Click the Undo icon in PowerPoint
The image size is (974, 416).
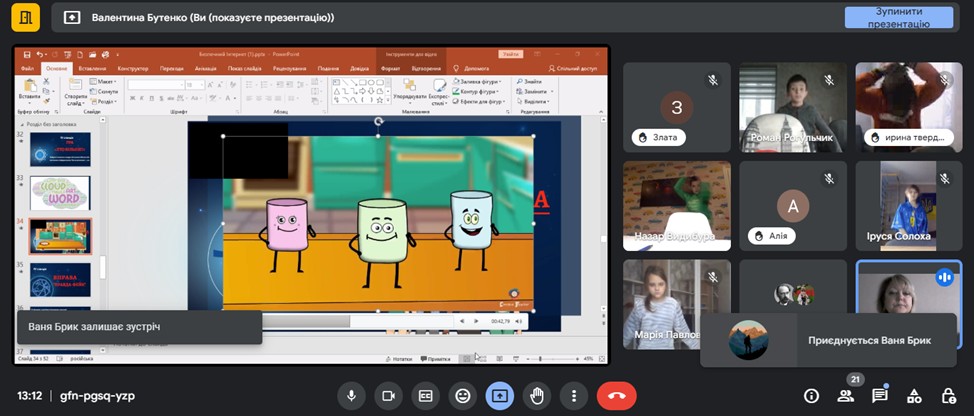39,55
